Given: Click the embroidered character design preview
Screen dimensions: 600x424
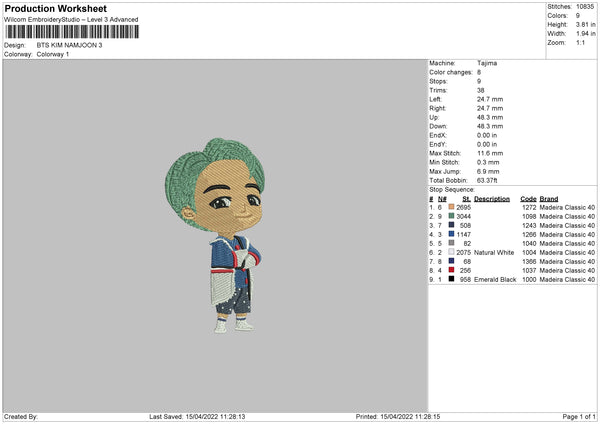Looking at the screenshot, I should tap(215, 235).
